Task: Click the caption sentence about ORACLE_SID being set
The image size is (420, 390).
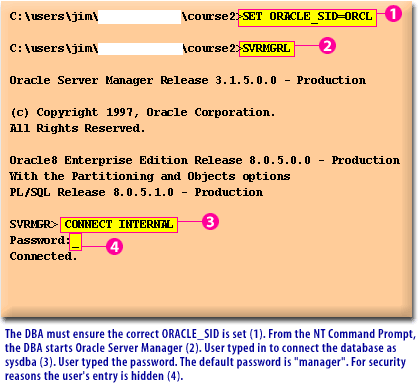Action: [135, 334]
